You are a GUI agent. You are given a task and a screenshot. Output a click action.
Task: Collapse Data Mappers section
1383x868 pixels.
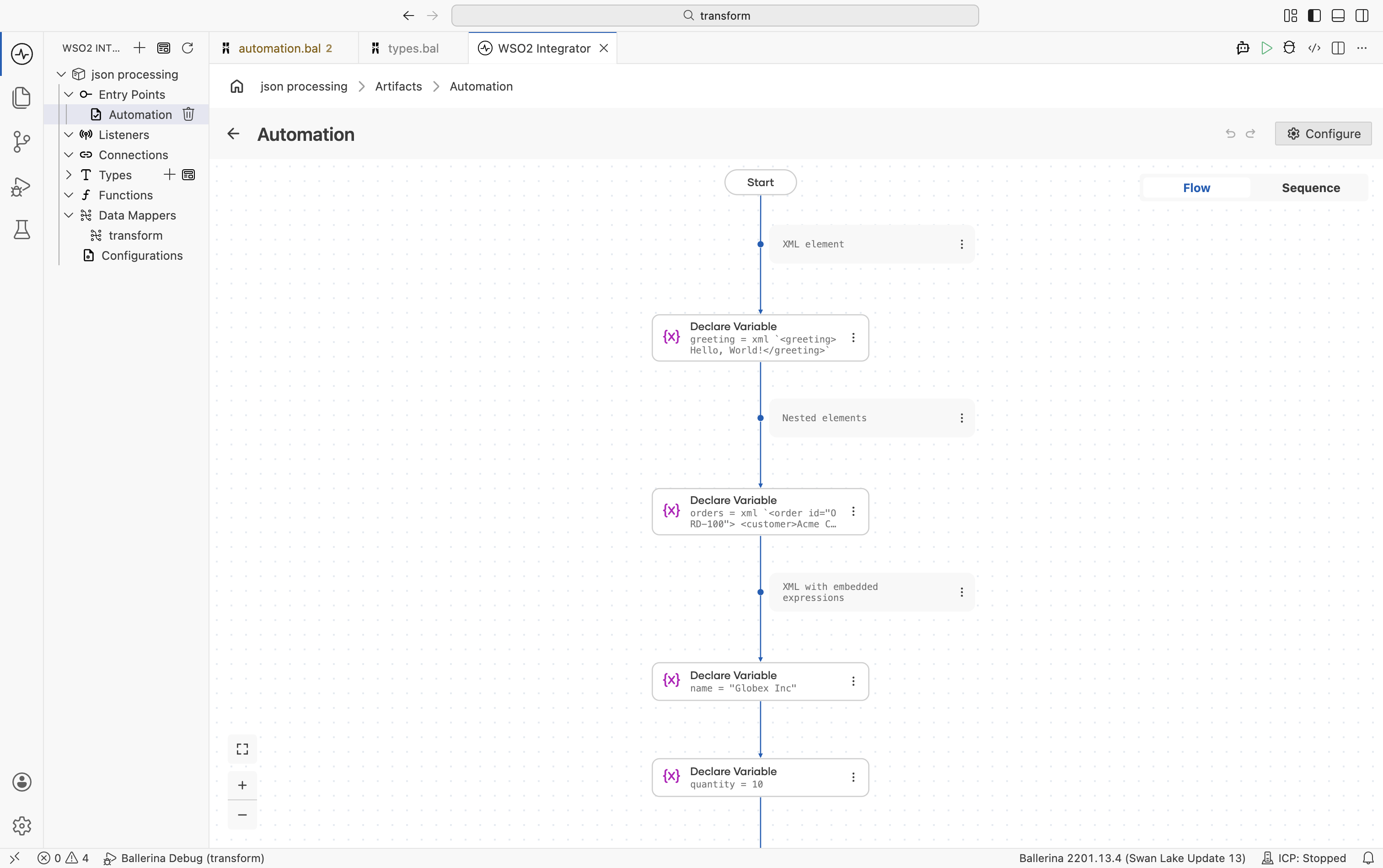(68, 215)
